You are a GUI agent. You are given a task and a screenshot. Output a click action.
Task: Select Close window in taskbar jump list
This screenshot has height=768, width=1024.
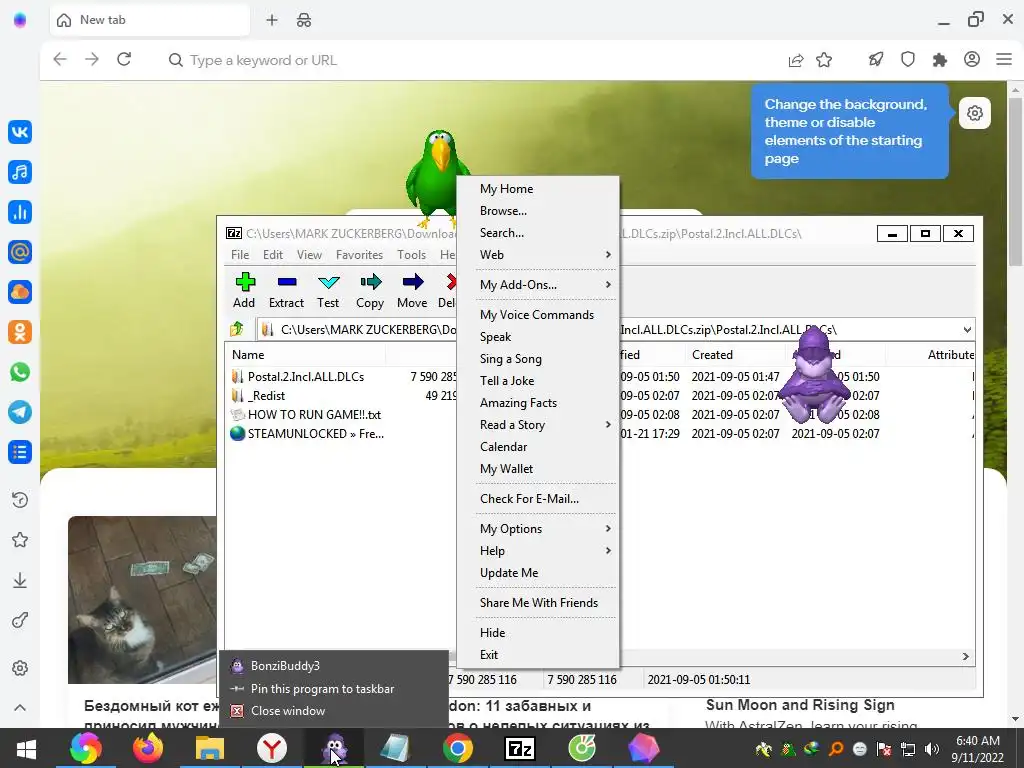click(334, 711)
